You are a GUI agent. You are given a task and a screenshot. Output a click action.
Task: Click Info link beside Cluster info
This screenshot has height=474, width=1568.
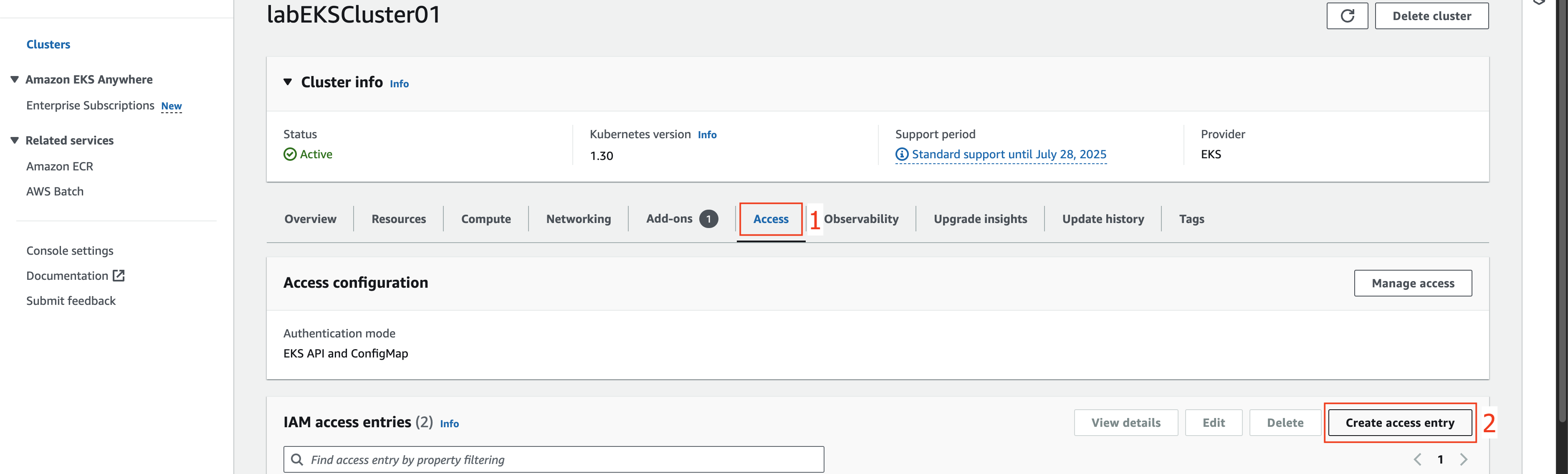coord(399,84)
